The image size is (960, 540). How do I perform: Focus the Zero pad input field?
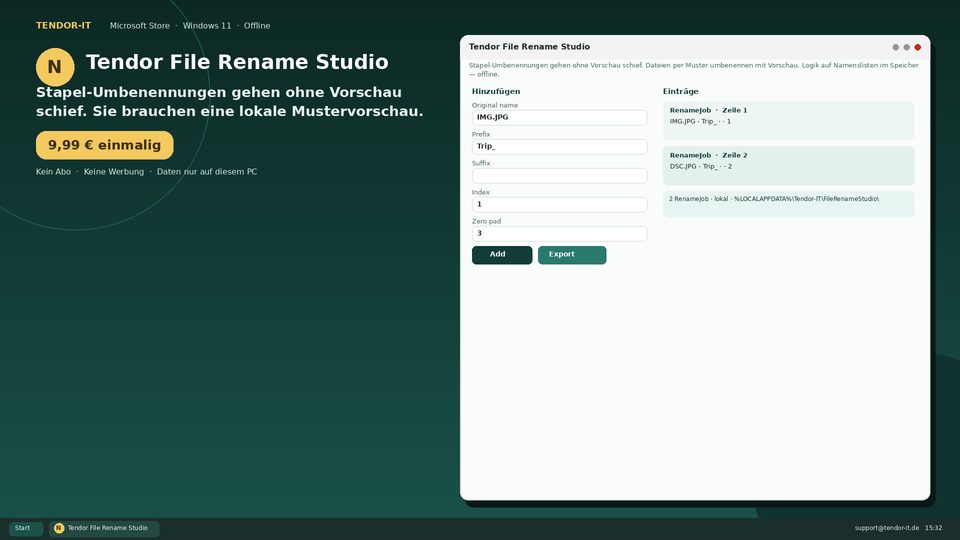559,233
